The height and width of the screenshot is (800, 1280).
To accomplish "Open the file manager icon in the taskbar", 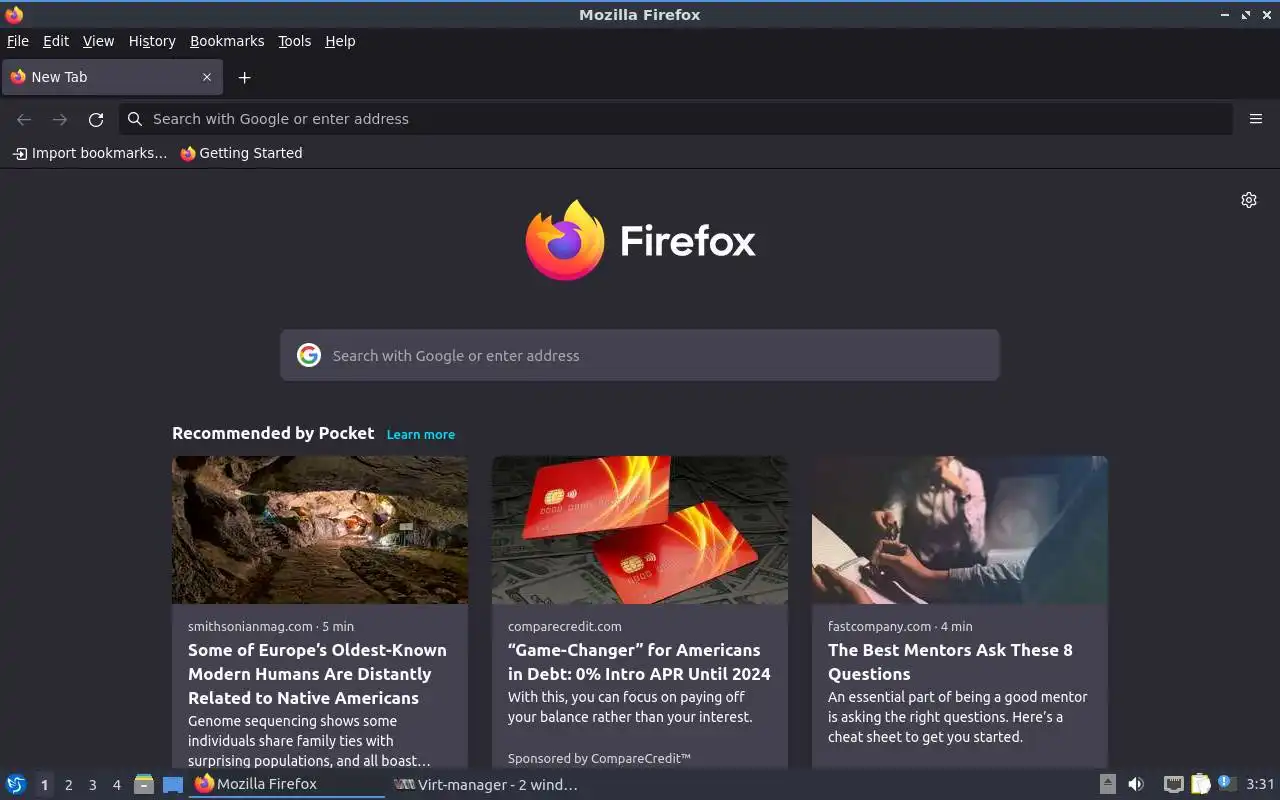I will click(x=144, y=784).
